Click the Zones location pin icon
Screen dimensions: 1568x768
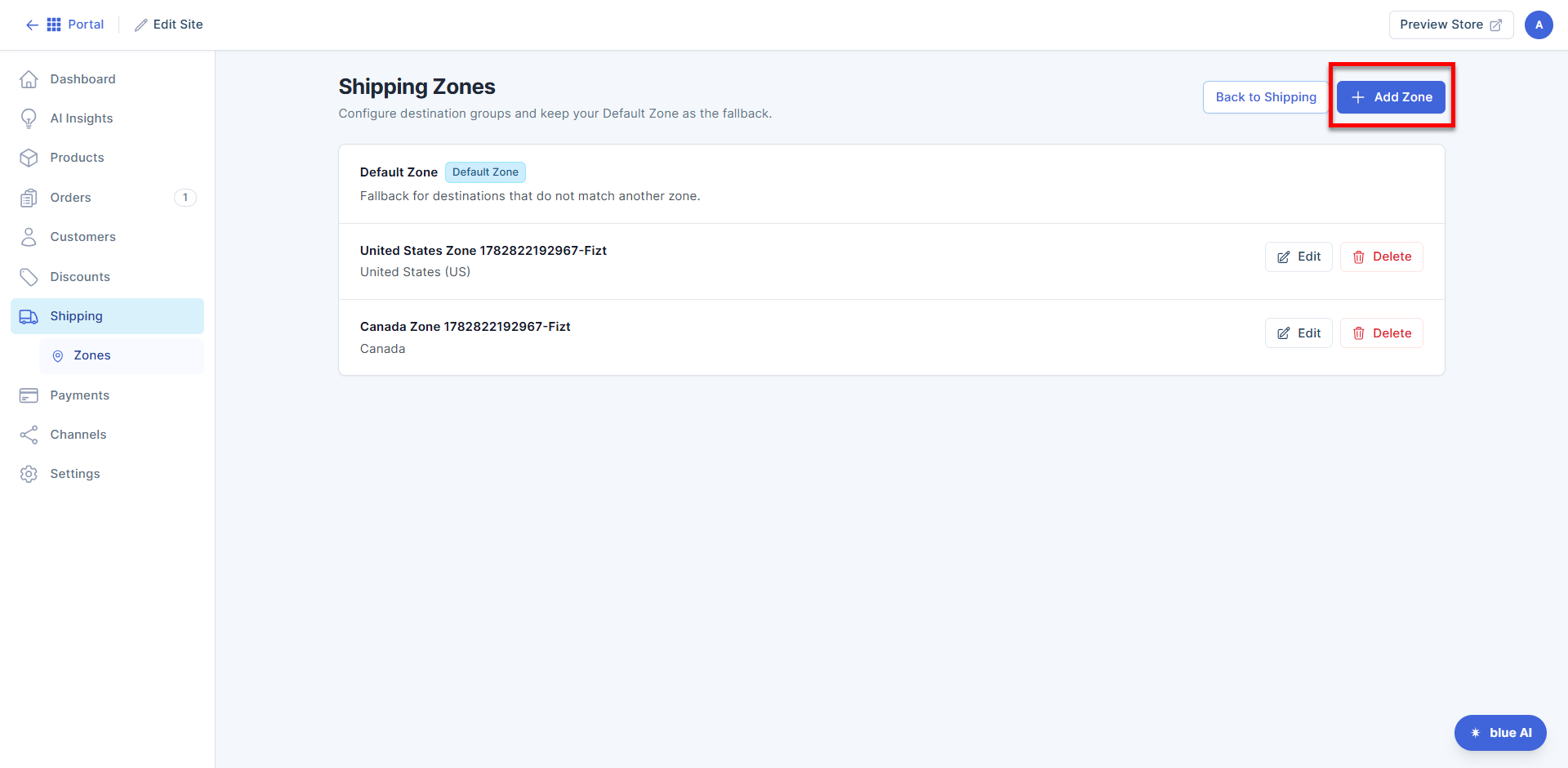coord(58,356)
